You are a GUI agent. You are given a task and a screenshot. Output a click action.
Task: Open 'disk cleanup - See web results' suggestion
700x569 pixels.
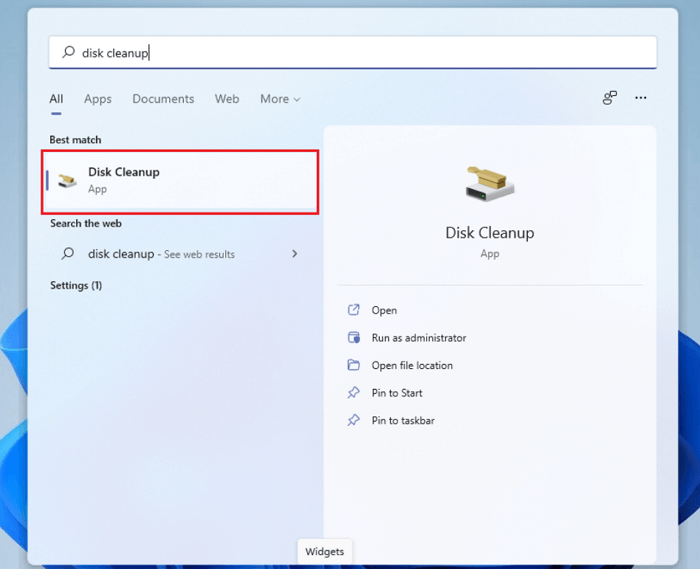[x=160, y=254]
